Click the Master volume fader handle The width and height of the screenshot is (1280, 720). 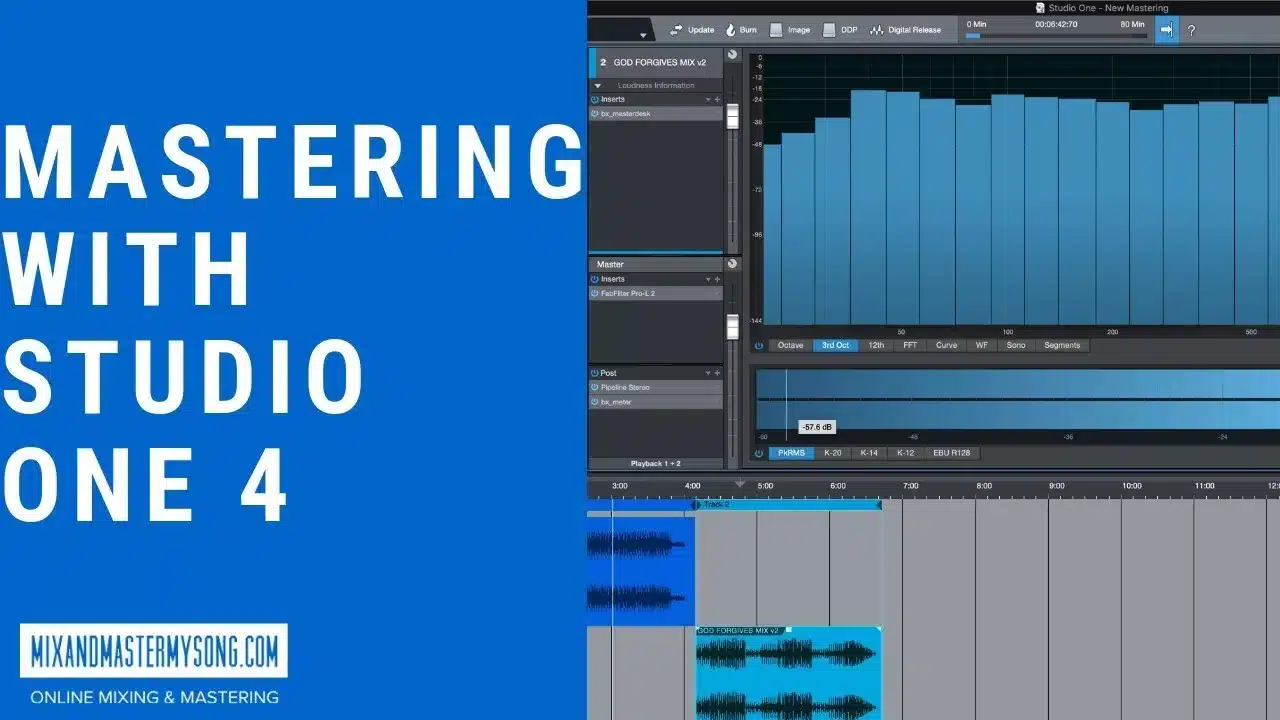click(x=732, y=326)
